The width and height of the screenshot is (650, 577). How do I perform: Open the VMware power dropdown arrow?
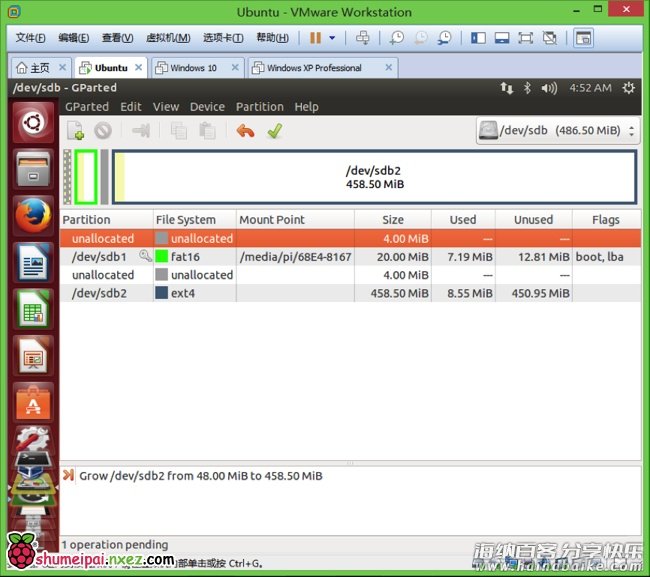332,38
